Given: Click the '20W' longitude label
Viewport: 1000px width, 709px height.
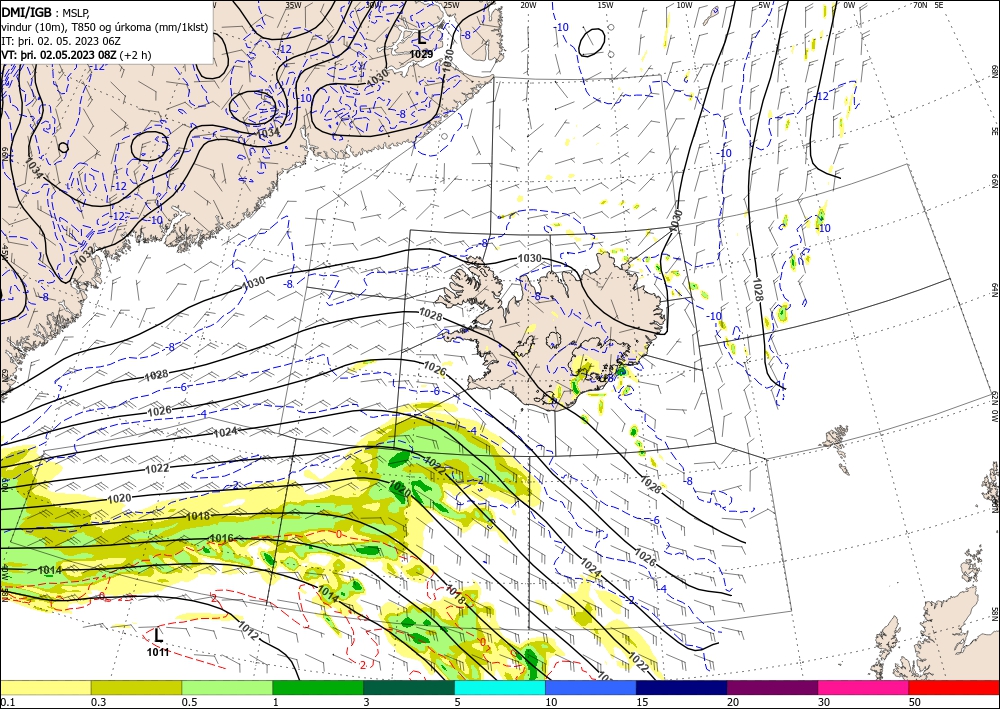Looking at the screenshot, I should pyautogui.click(x=527, y=5).
